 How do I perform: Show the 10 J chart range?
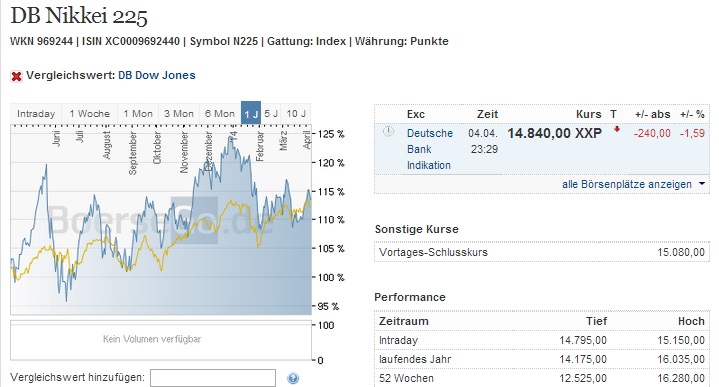tap(296, 114)
